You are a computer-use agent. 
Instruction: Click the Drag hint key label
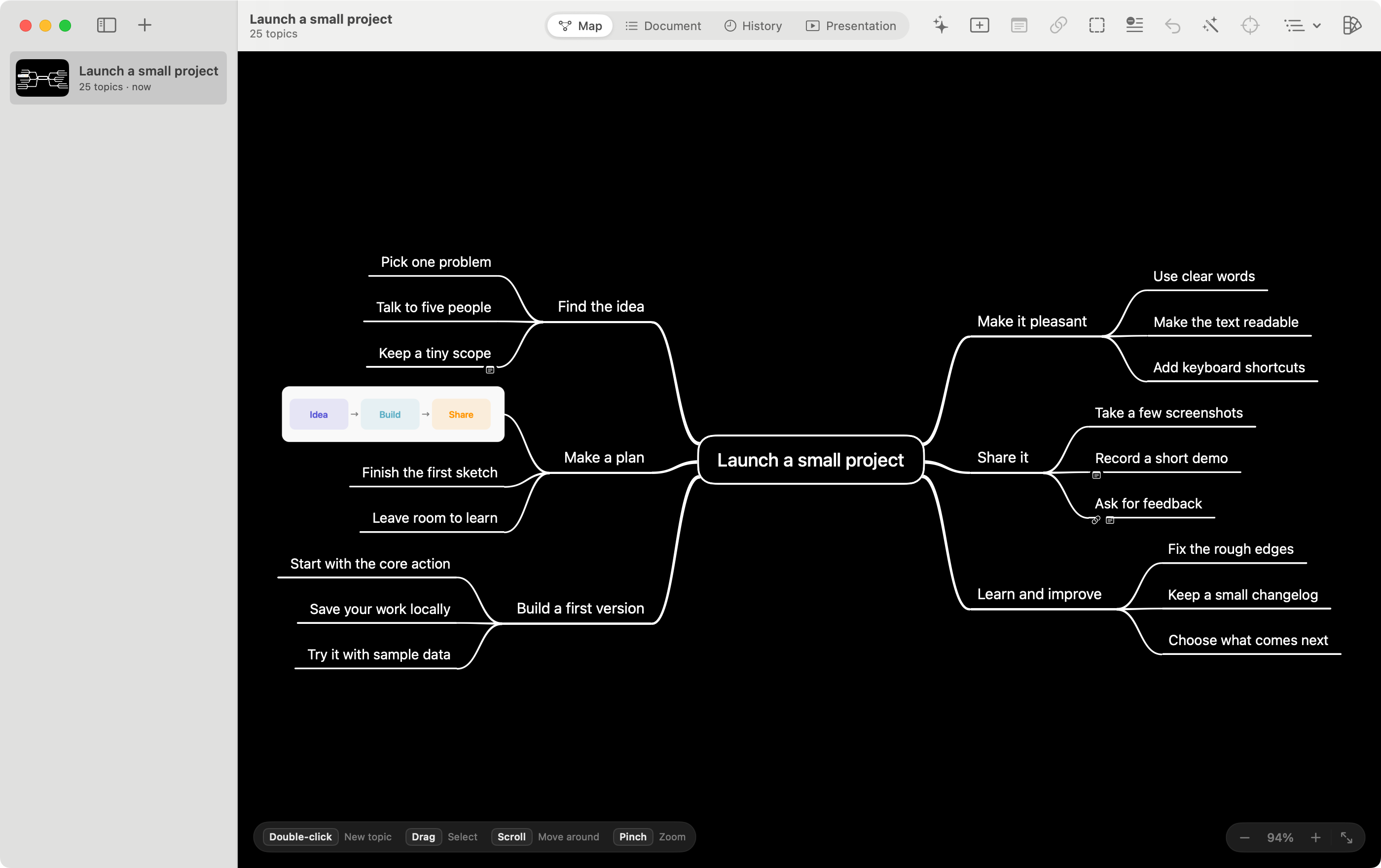point(423,837)
